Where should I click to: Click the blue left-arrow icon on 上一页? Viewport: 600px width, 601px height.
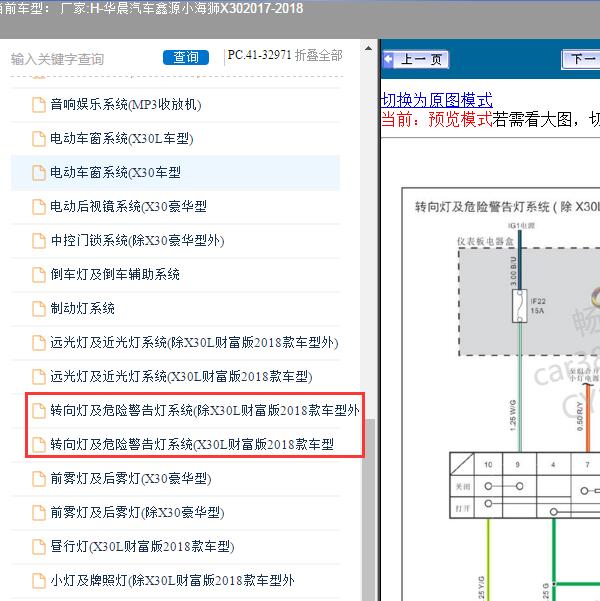click(389, 59)
